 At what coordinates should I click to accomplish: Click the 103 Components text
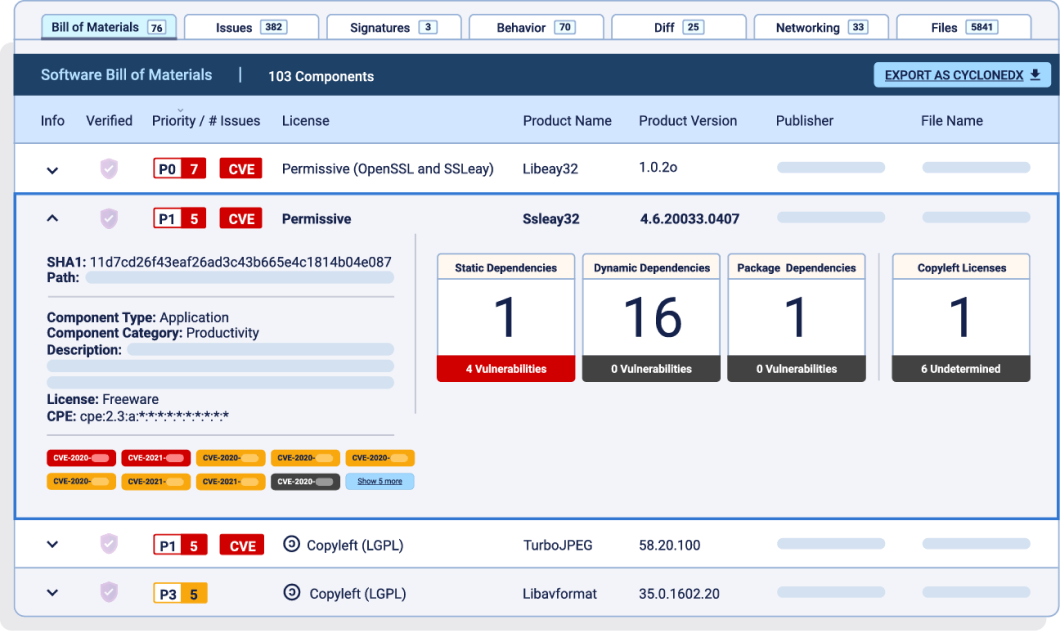(320, 76)
